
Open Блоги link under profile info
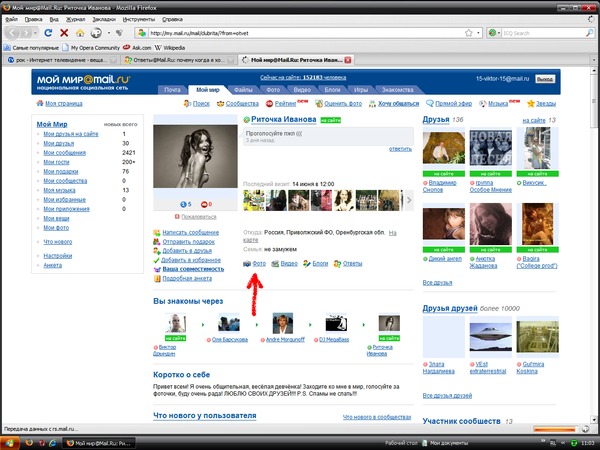(320, 264)
